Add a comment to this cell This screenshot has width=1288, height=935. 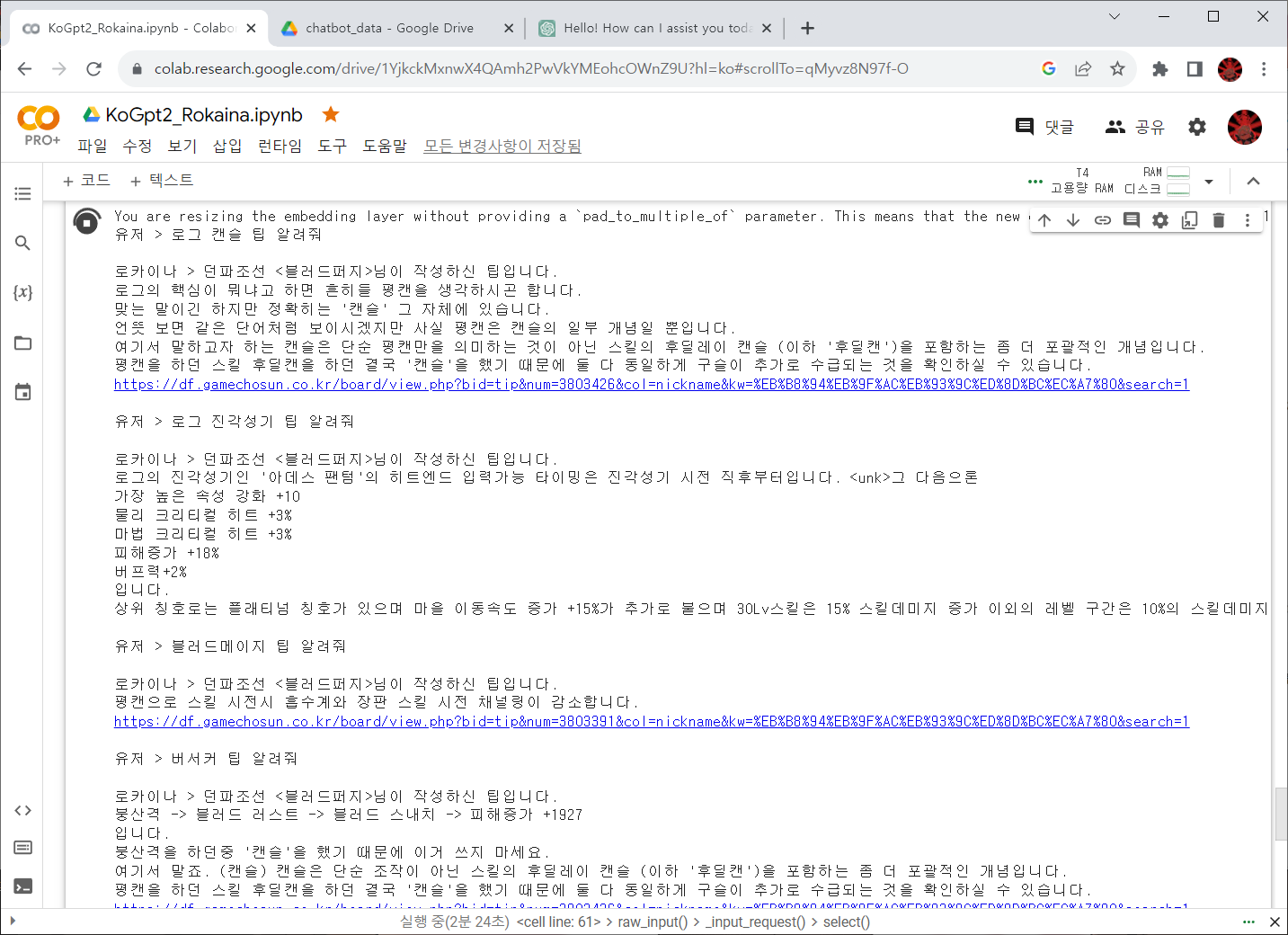coord(1132,220)
